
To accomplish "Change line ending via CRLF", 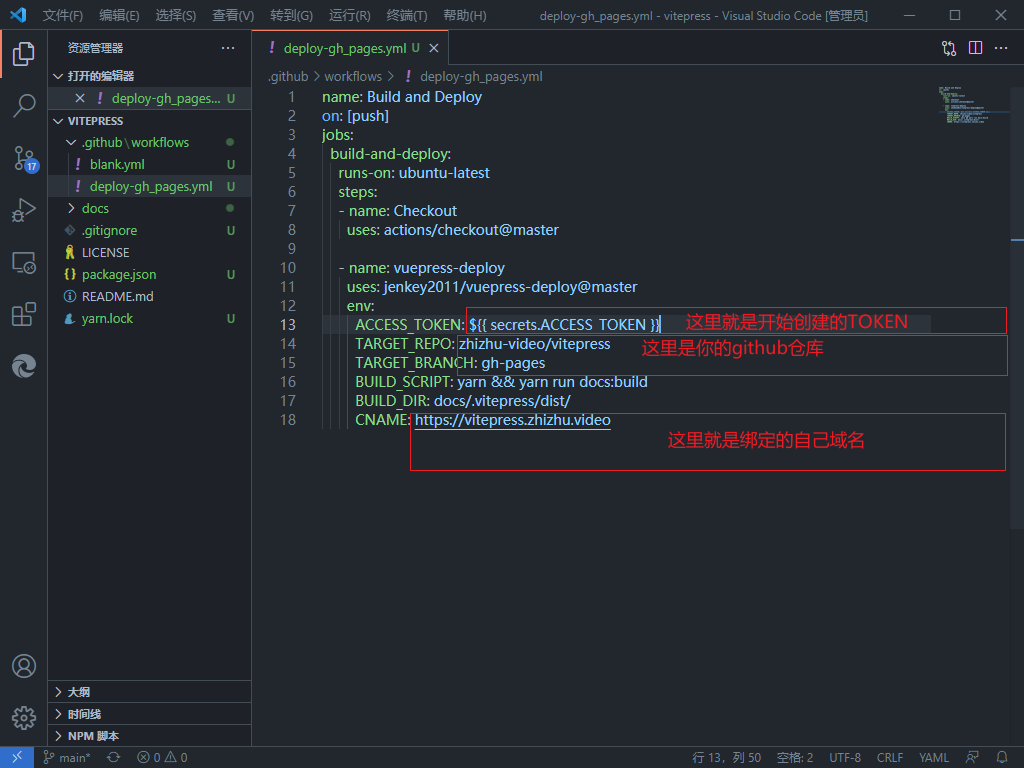I will (x=890, y=758).
